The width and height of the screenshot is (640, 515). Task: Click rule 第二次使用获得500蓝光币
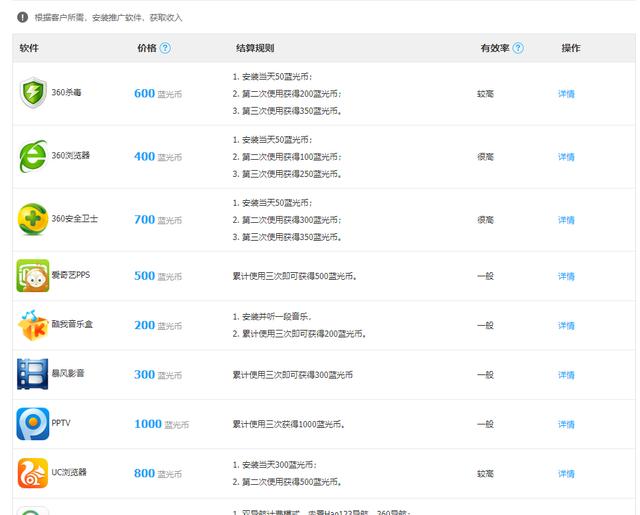(287, 482)
